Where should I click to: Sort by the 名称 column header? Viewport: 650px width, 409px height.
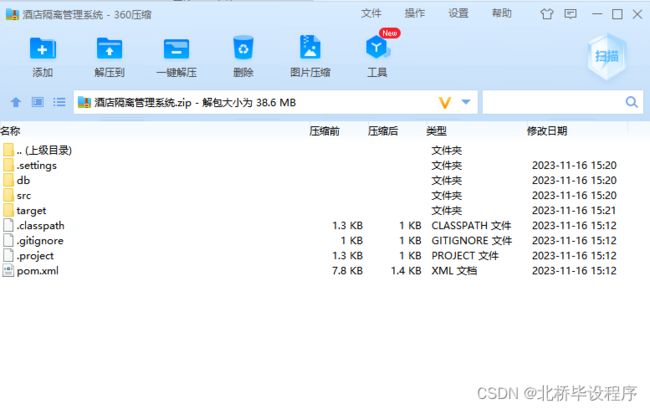10,131
